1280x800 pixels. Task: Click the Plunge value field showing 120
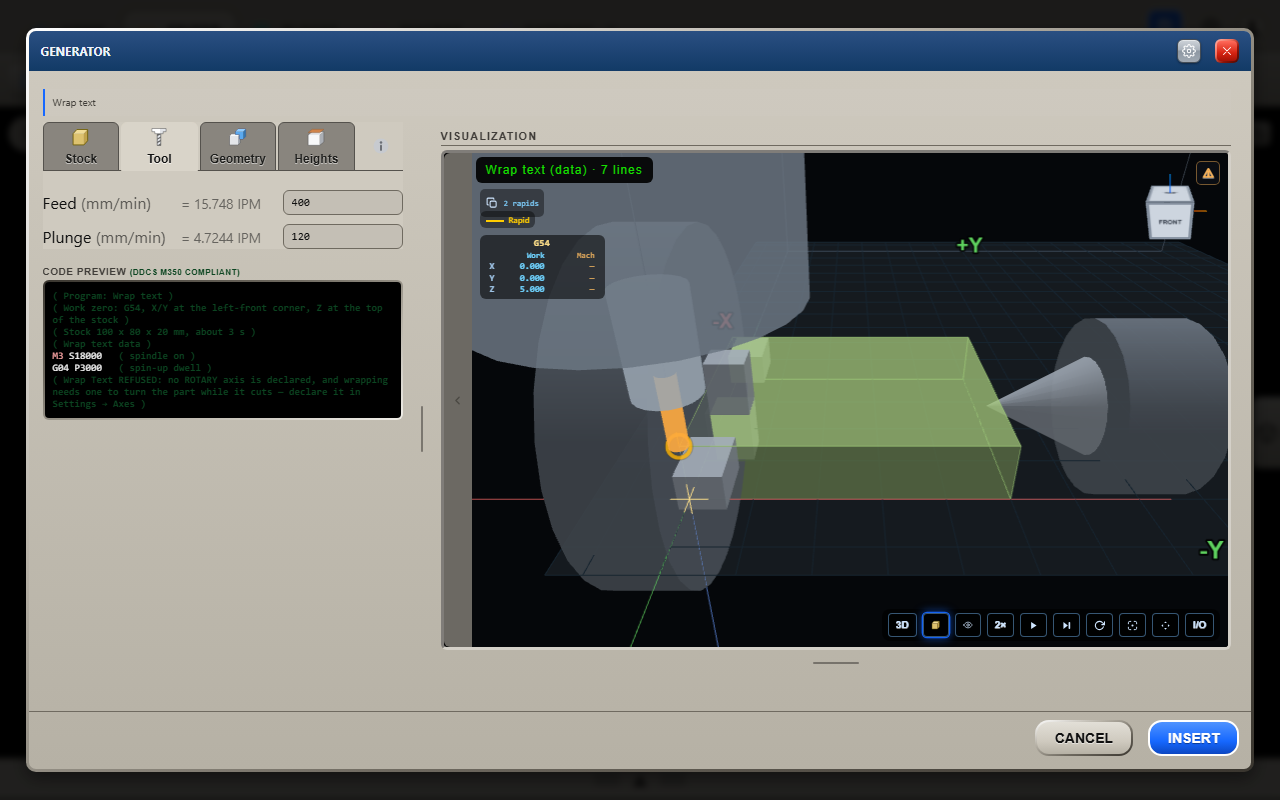click(343, 237)
